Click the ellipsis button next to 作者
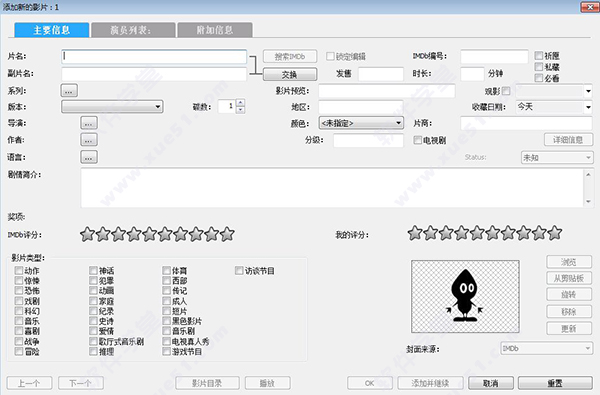This screenshot has height=395, width=600. pos(89,140)
